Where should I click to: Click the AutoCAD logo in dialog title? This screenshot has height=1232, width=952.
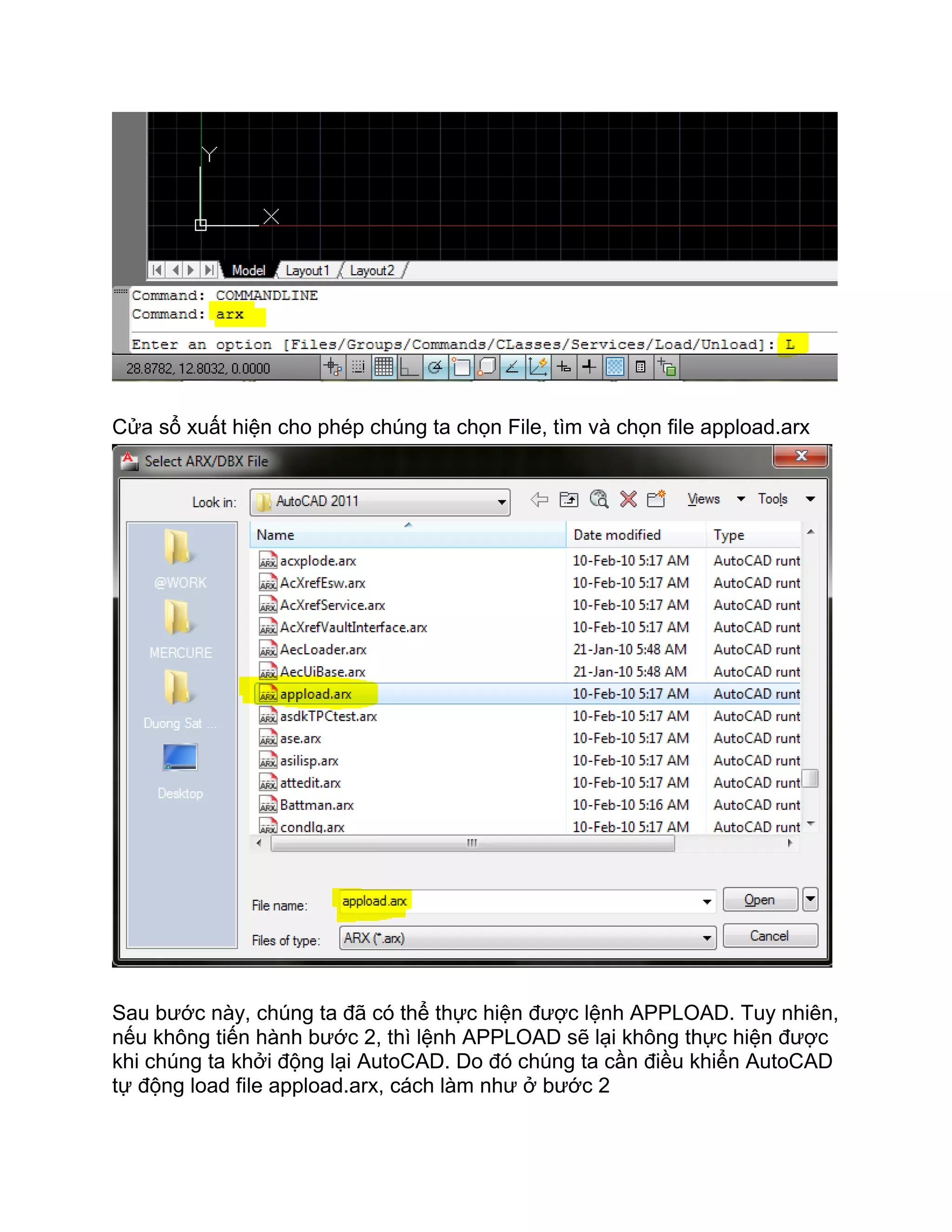[x=130, y=461]
